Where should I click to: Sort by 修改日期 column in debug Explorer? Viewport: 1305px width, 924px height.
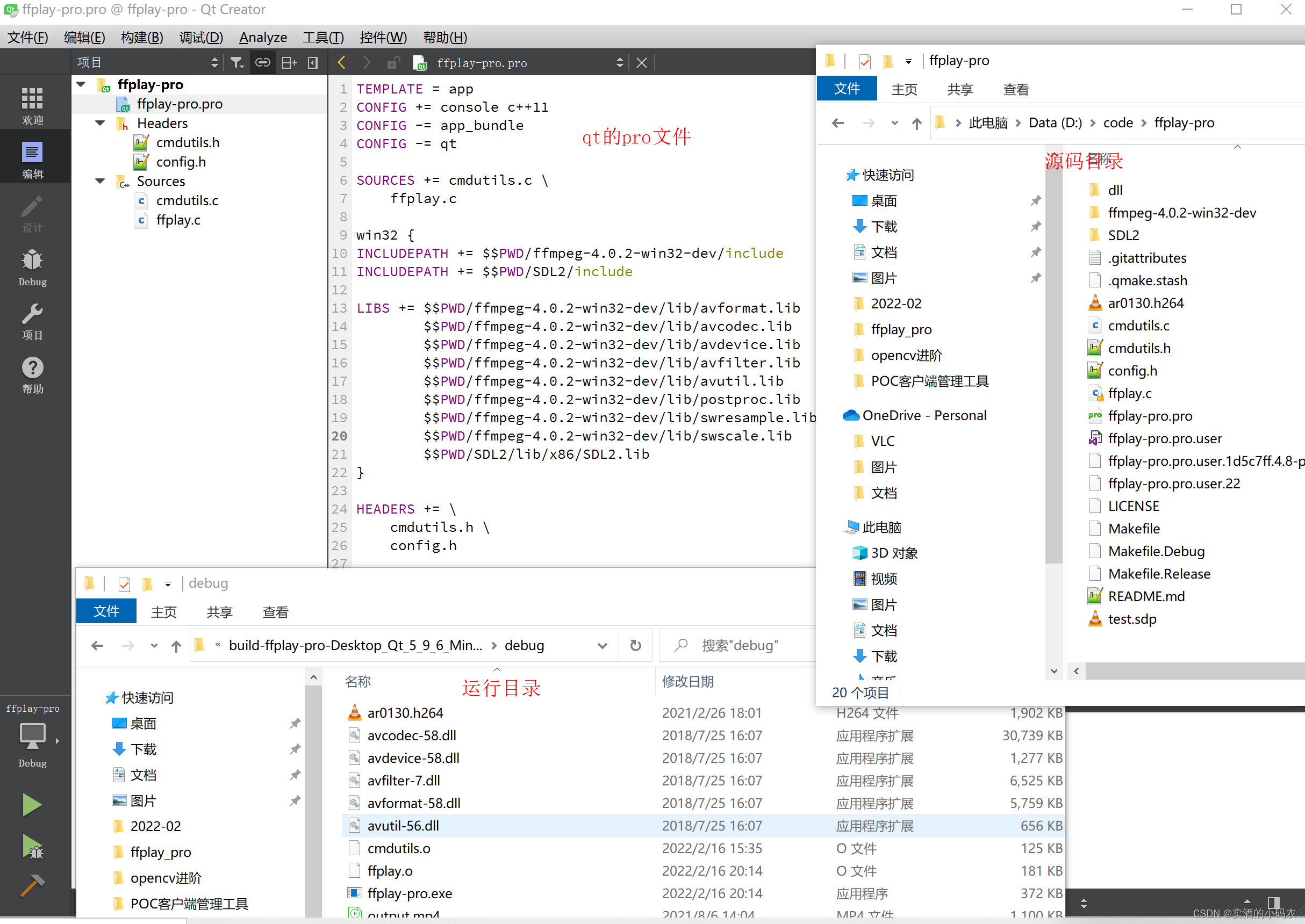pyautogui.click(x=687, y=682)
